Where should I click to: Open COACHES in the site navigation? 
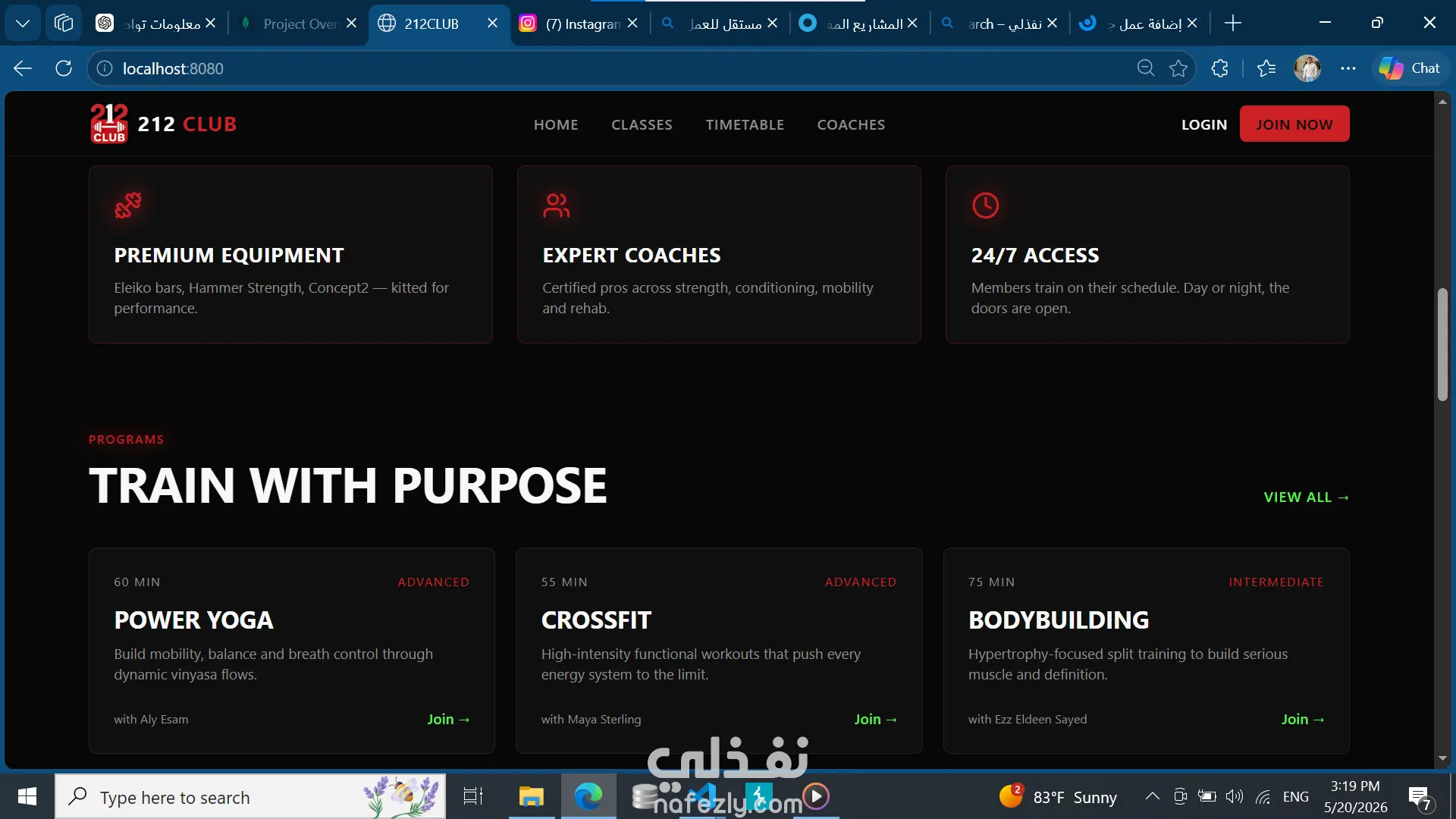click(x=851, y=124)
